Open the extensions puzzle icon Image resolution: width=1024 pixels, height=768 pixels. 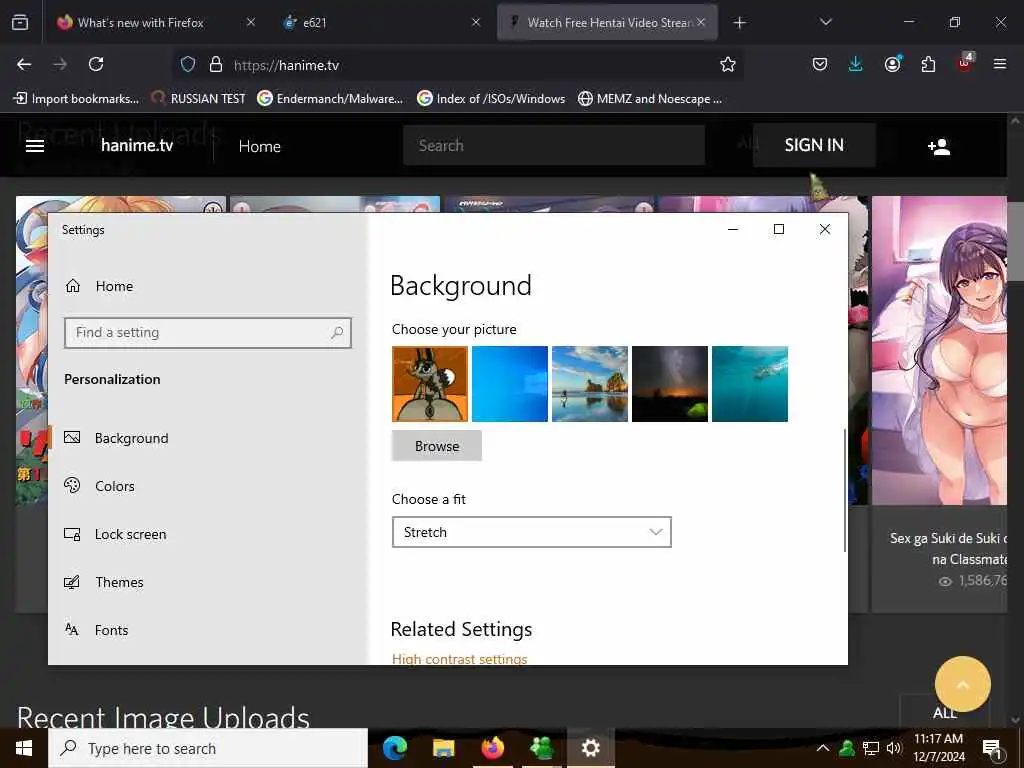pos(928,64)
